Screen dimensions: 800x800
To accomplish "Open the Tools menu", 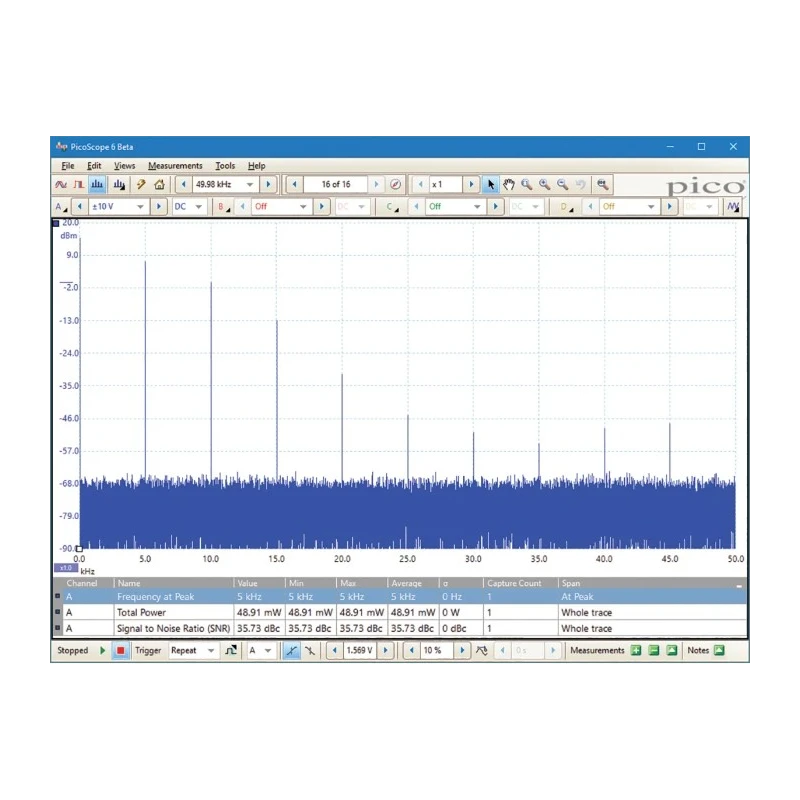I will click(x=225, y=166).
